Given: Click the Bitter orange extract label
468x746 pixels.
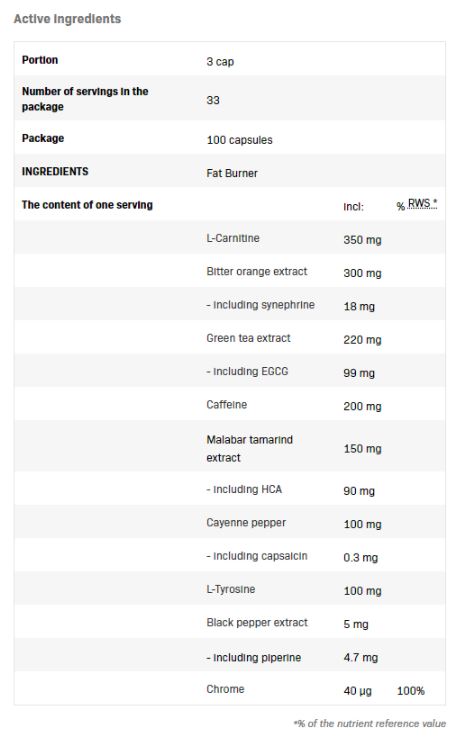Looking at the screenshot, I should 257,271.
